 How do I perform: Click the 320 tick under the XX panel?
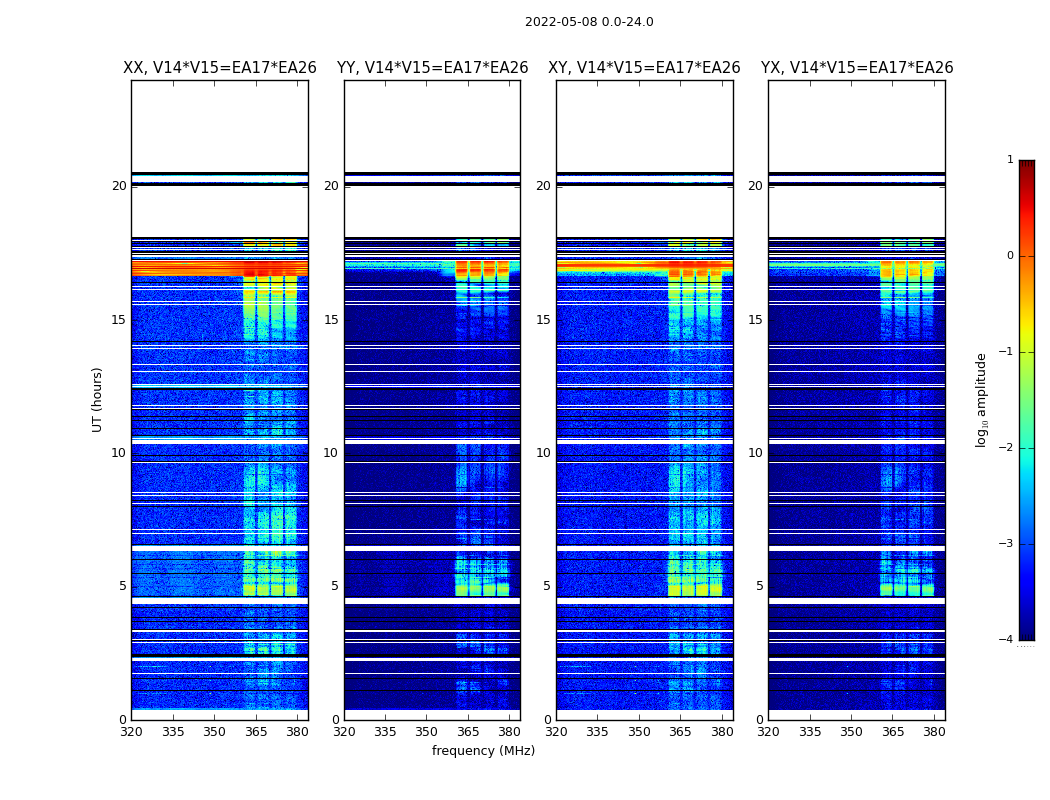tap(131, 732)
